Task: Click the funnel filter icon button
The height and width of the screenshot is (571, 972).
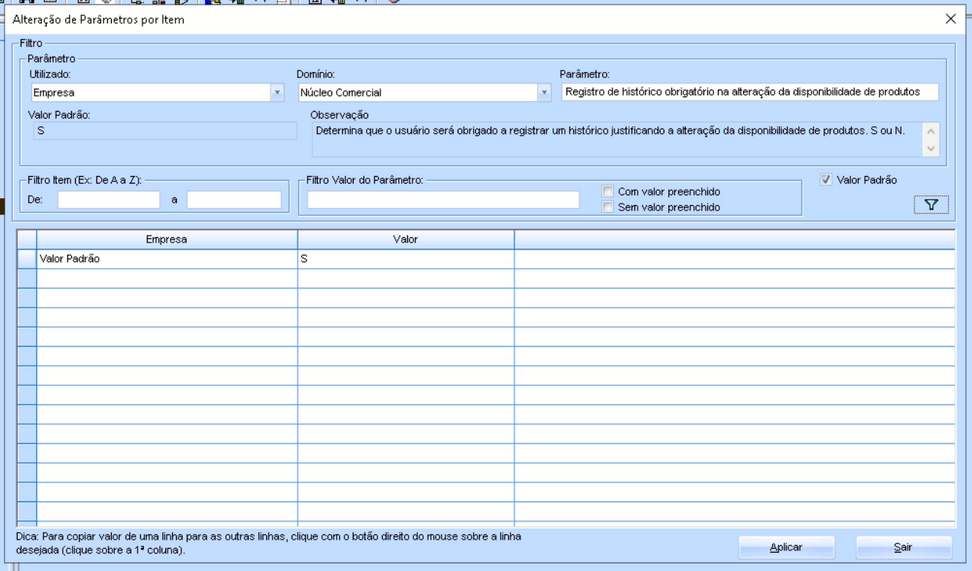Action: point(930,205)
